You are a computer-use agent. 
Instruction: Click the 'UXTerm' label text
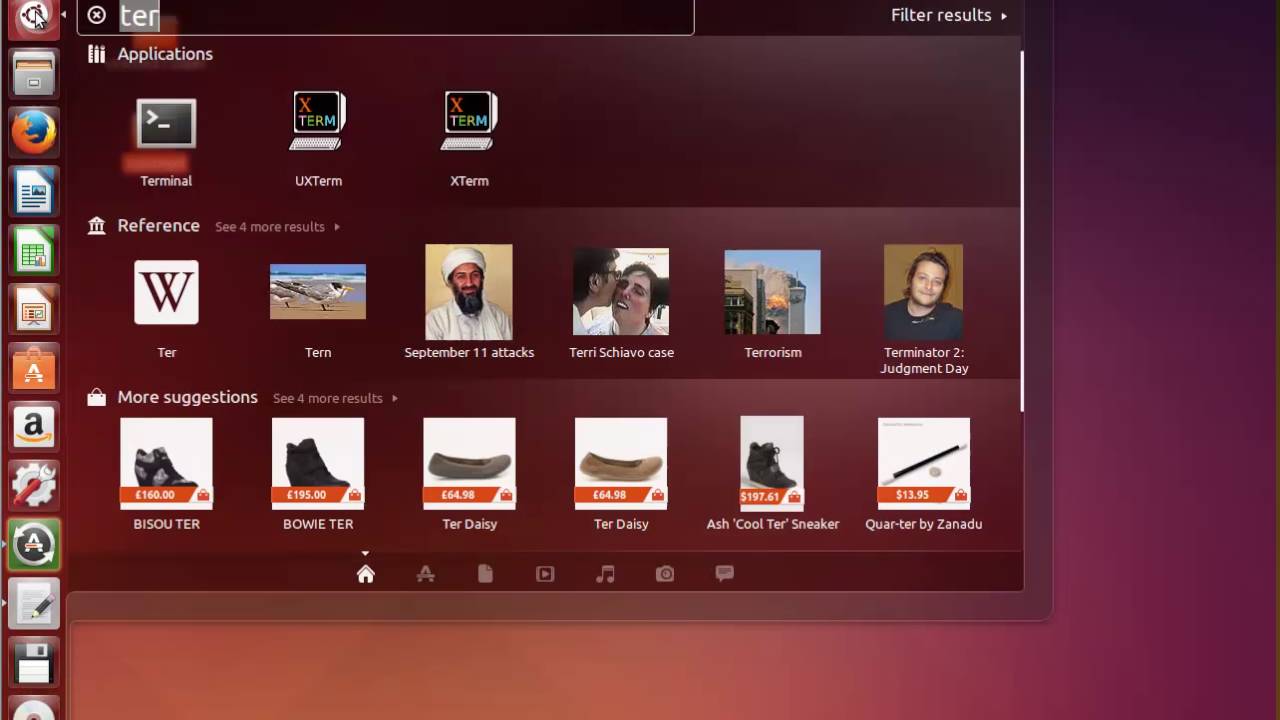[318, 181]
